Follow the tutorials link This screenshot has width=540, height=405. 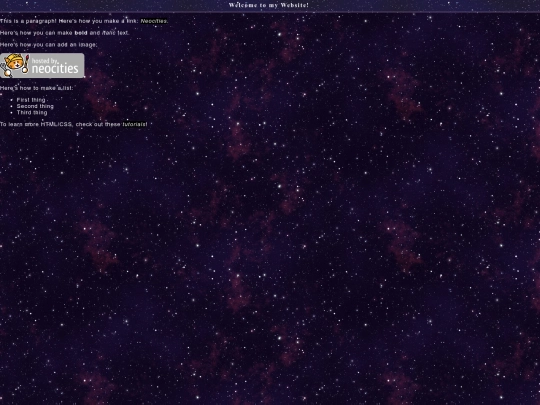tap(134, 124)
